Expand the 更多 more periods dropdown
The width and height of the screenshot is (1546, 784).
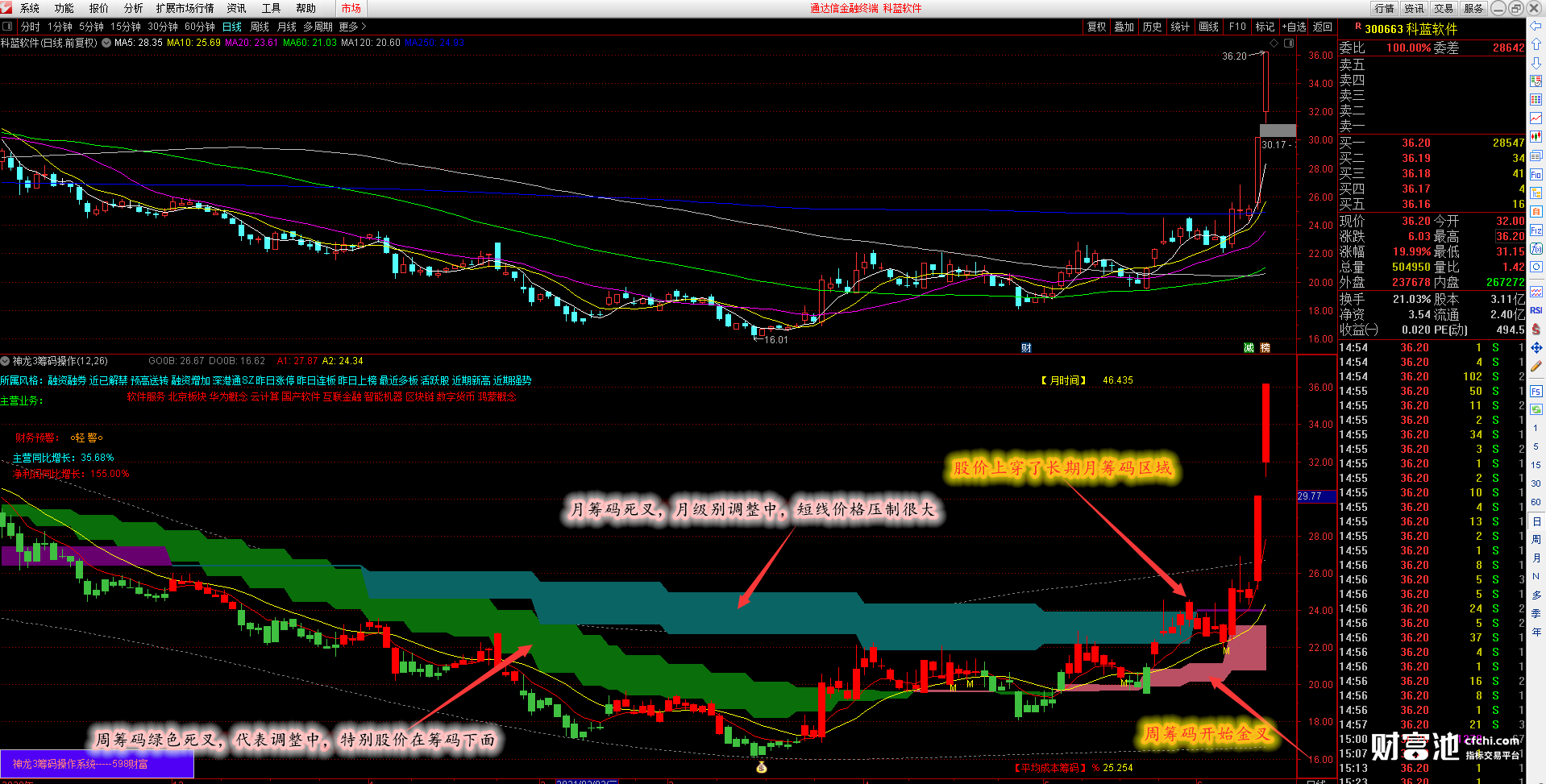pyautogui.click(x=352, y=27)
